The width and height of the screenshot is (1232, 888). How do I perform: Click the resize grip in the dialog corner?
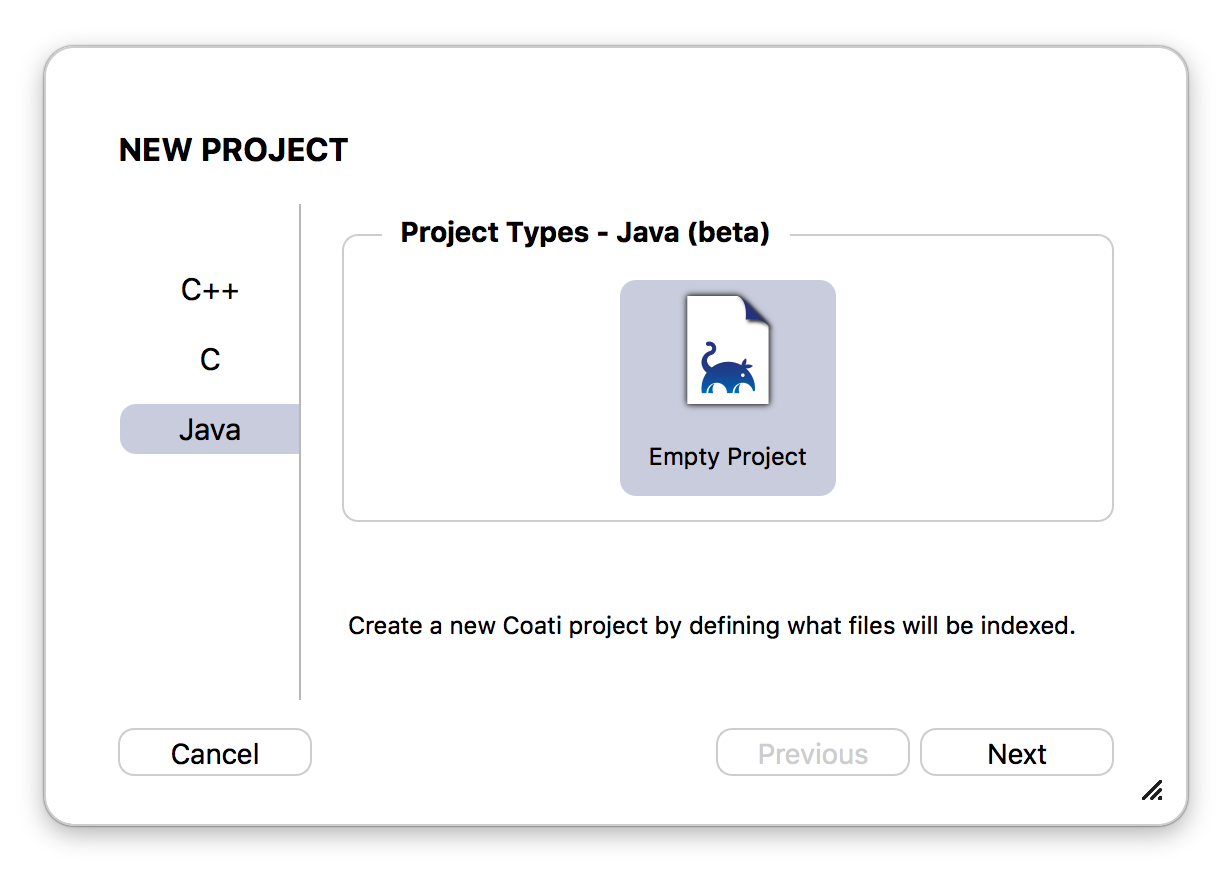1152,790
